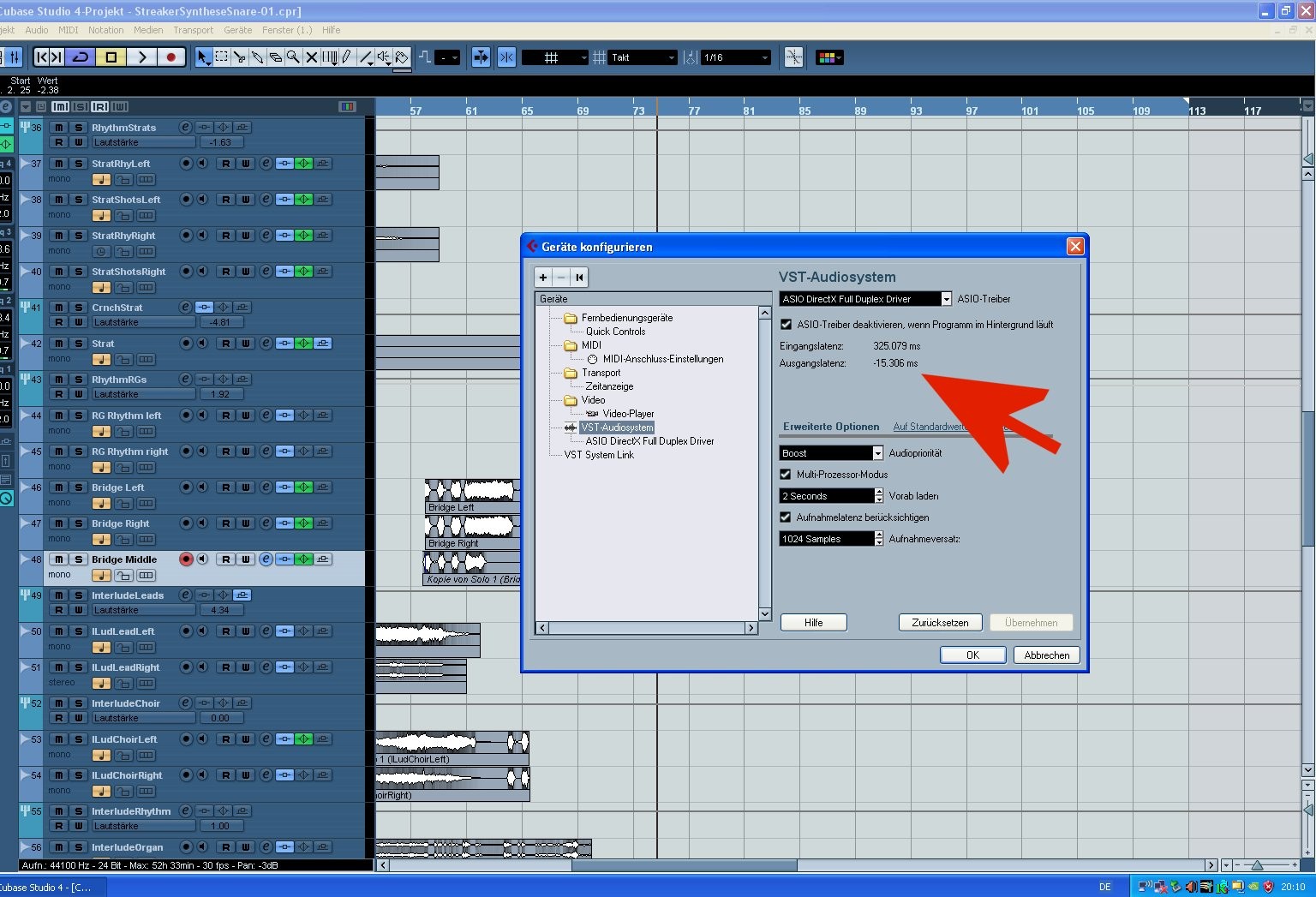
Task: Open channel settings of Strat track
Action: point(266,344)
